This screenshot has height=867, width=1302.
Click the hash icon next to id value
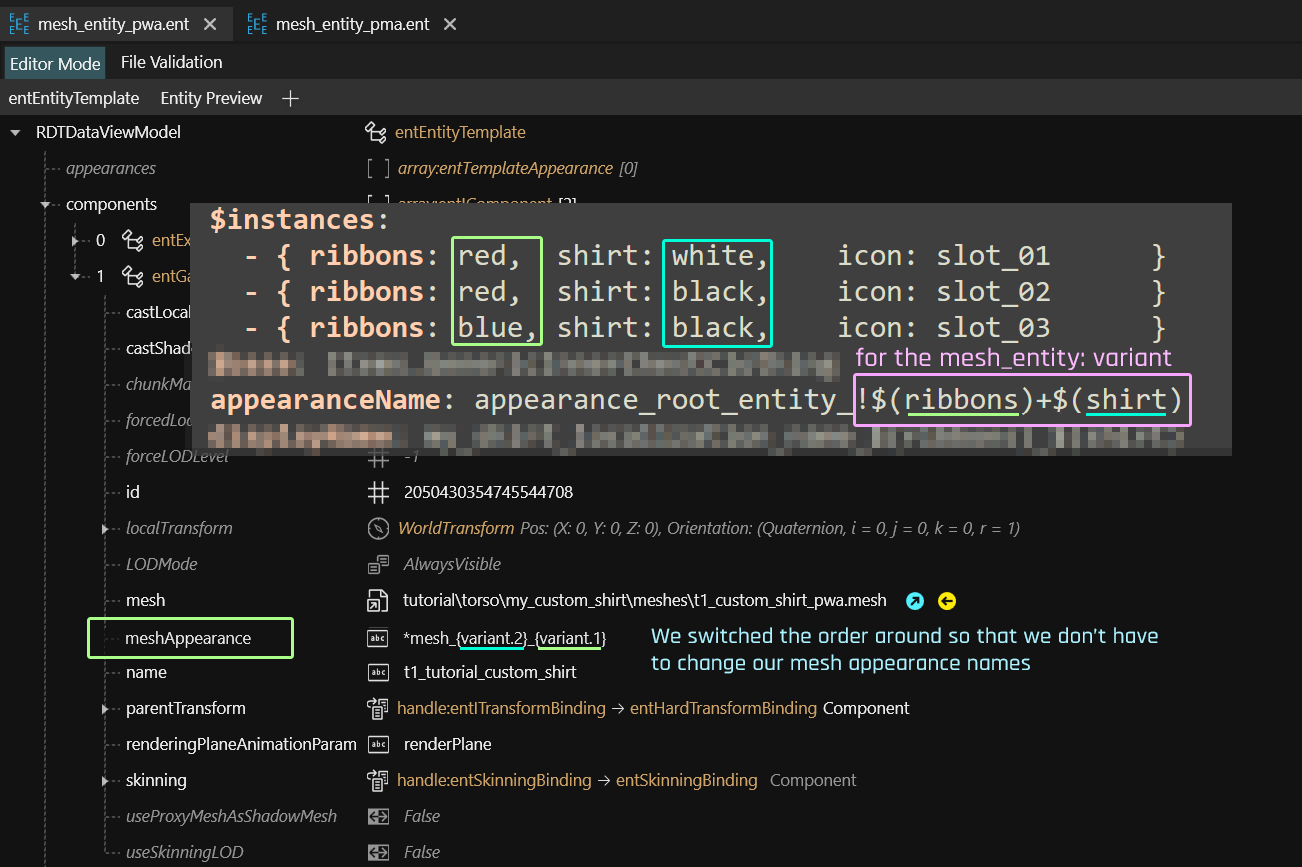(x=378, y=492)
